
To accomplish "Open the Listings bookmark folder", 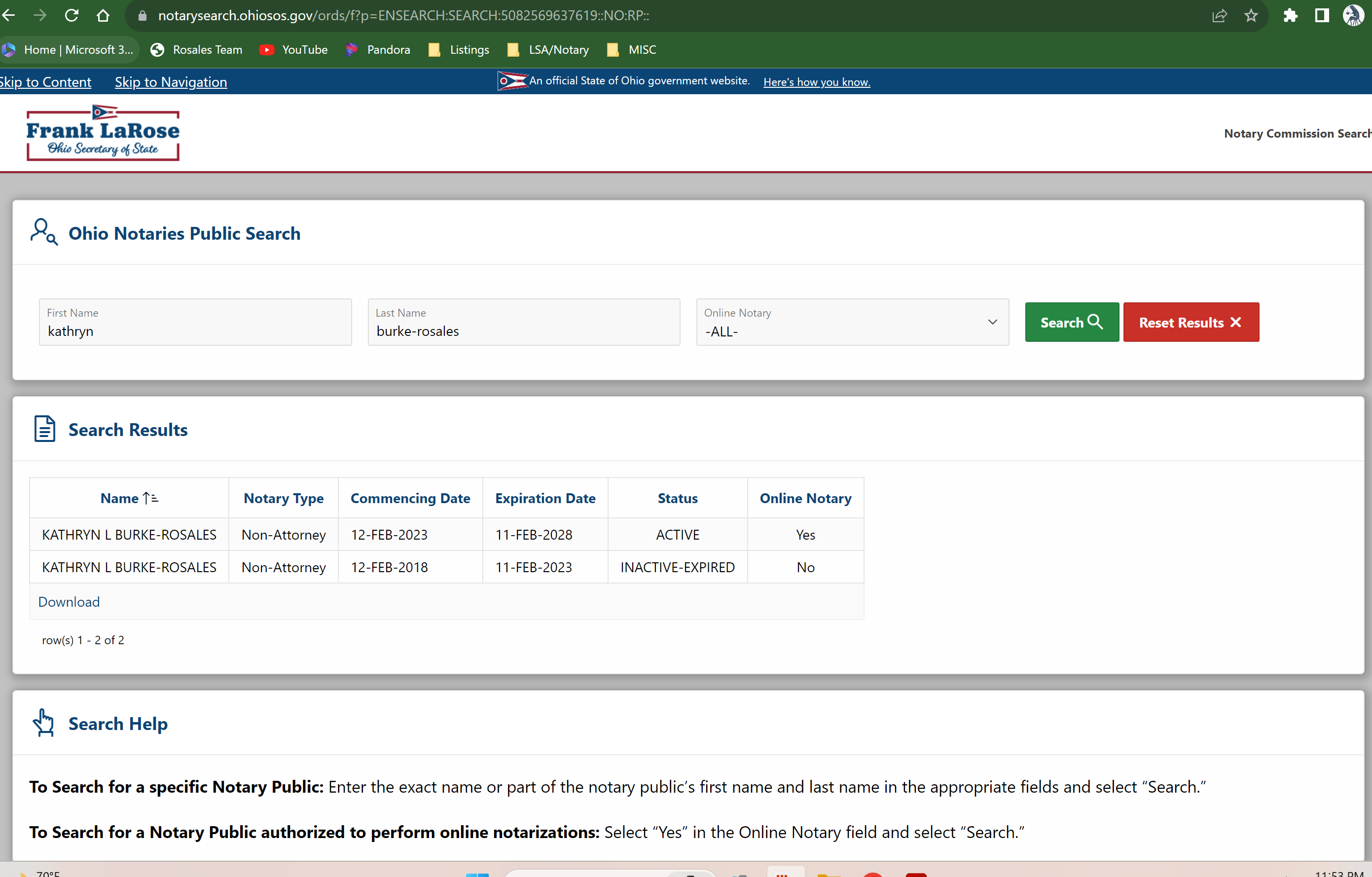I will (x=459, y=50).
